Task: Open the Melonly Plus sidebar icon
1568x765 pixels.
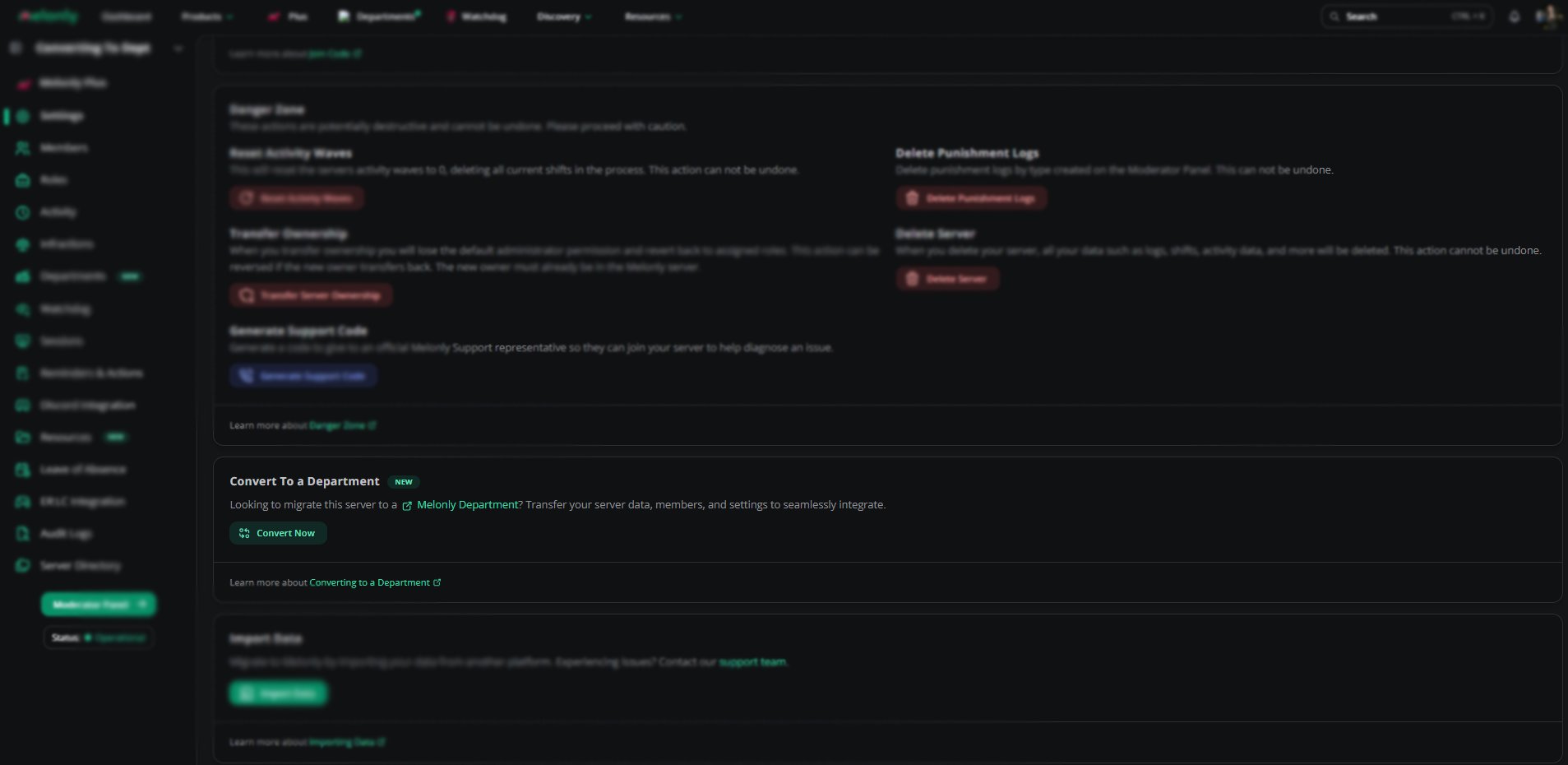Action: coord(24,83)
